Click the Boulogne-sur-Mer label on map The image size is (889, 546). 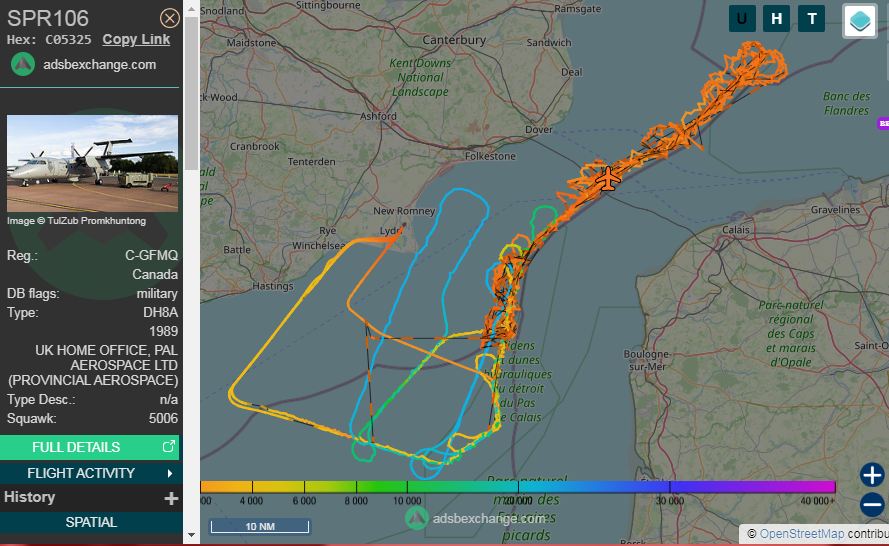[647, 360]
